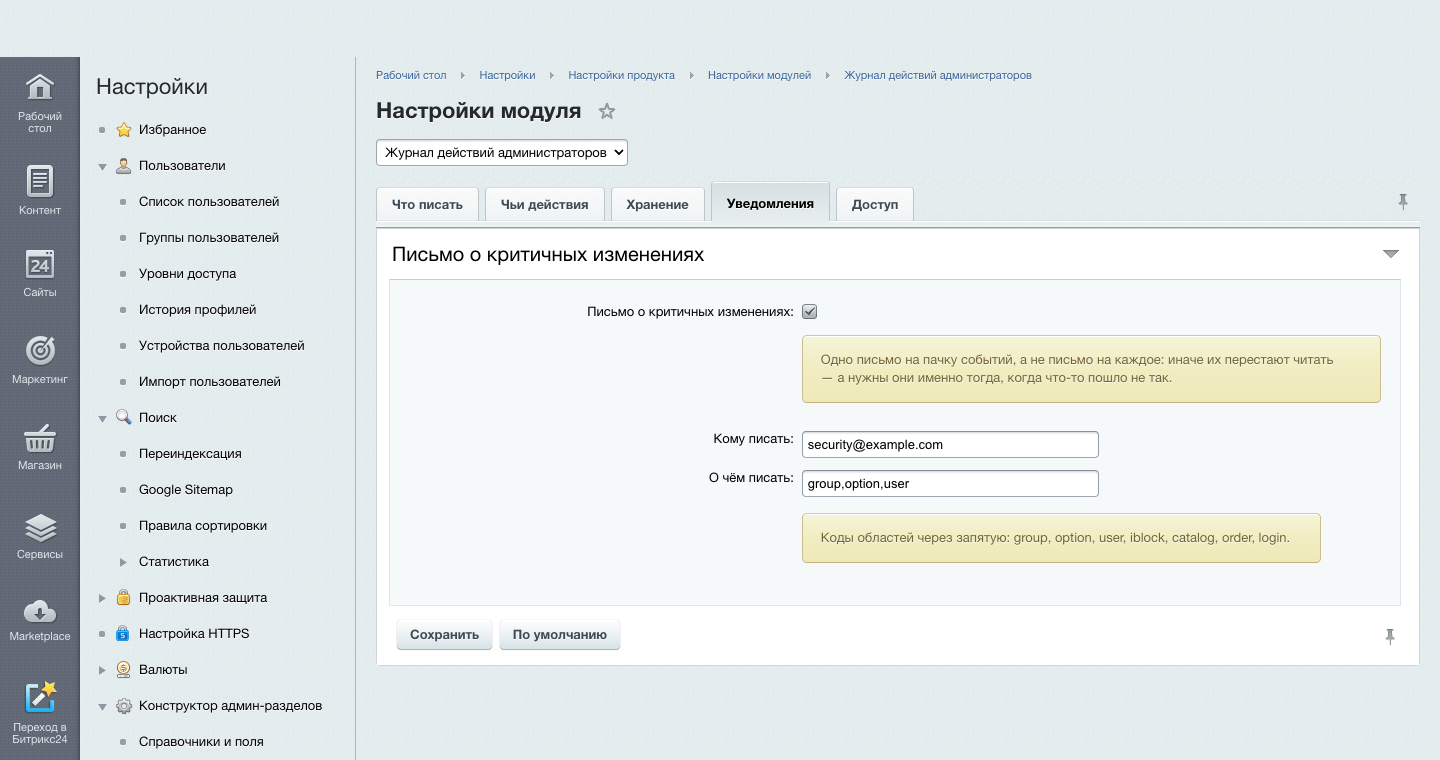1440x760 pixels.
Task: Click the Конструктор админ-разделов gear icon
Action: pos(124,706)
